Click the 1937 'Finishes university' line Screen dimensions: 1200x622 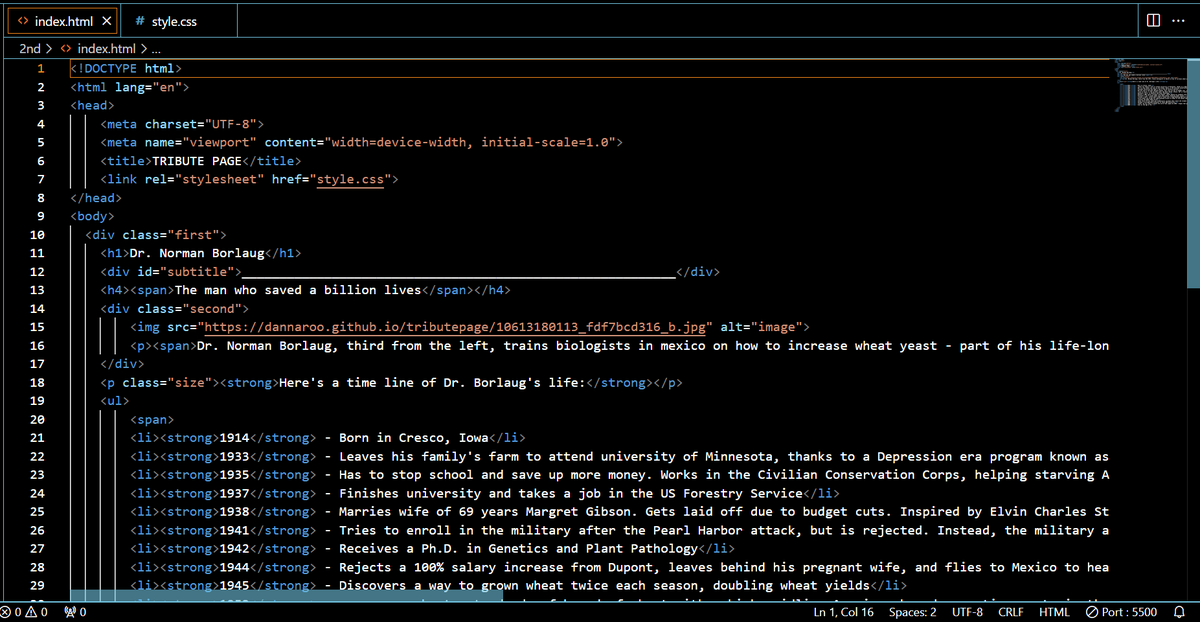coord(484,493)
